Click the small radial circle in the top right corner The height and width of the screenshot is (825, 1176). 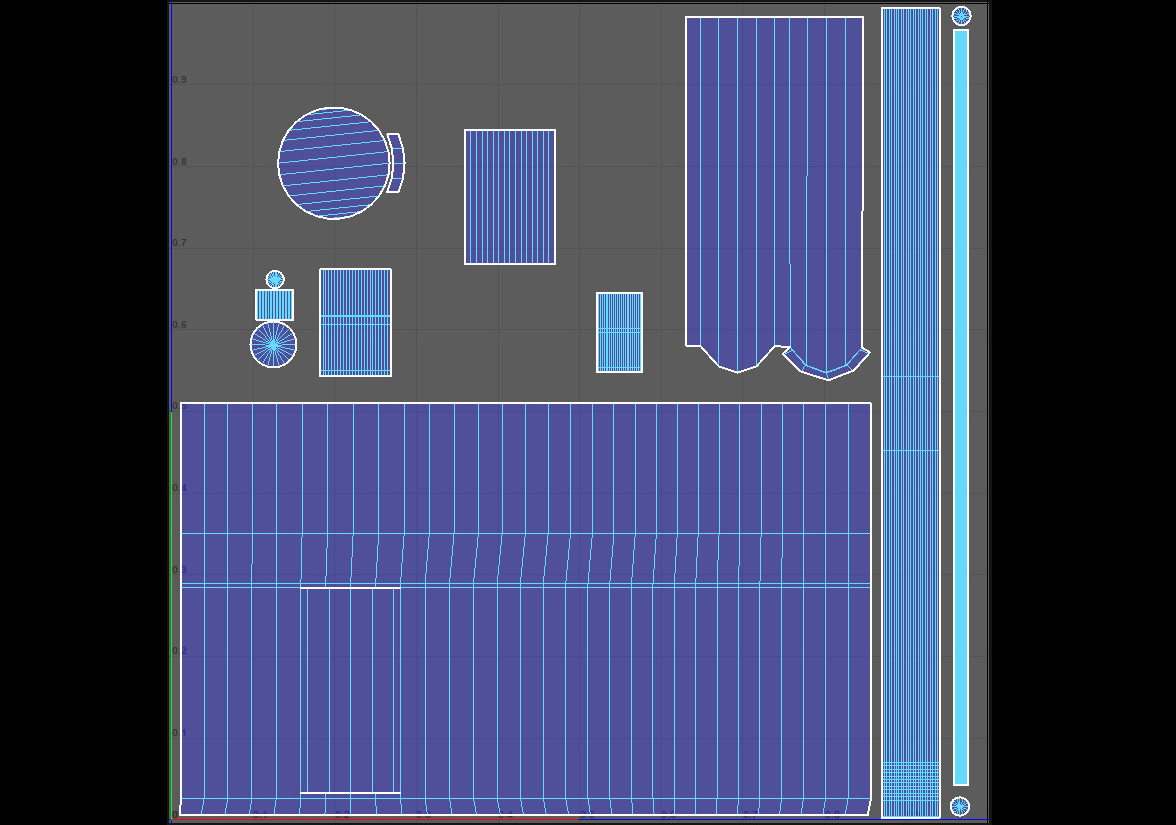click(961, 16)
